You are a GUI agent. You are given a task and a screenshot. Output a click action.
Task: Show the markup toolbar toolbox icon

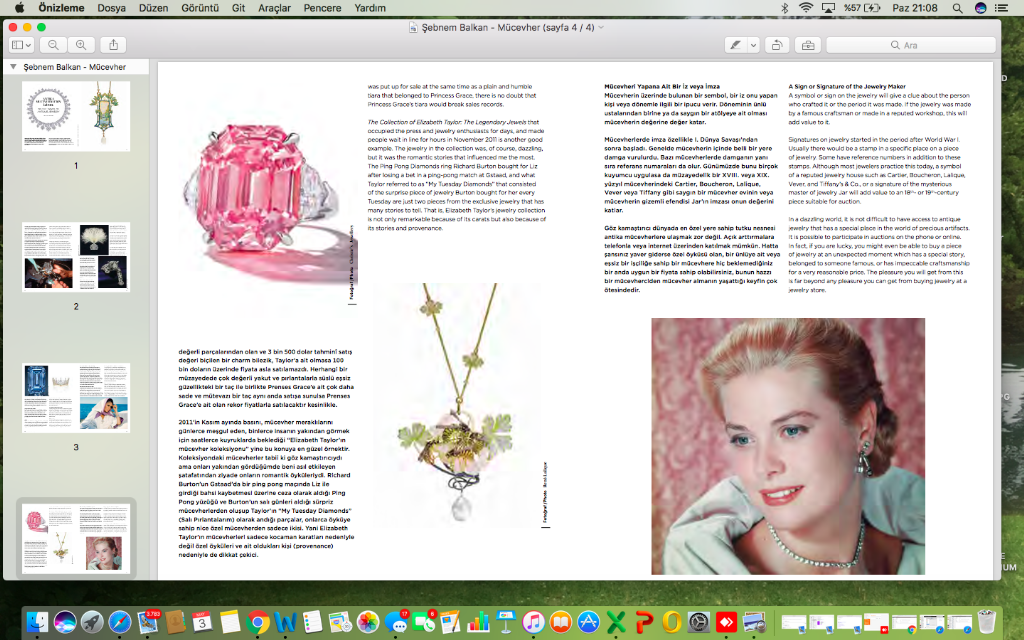(807, 45)
